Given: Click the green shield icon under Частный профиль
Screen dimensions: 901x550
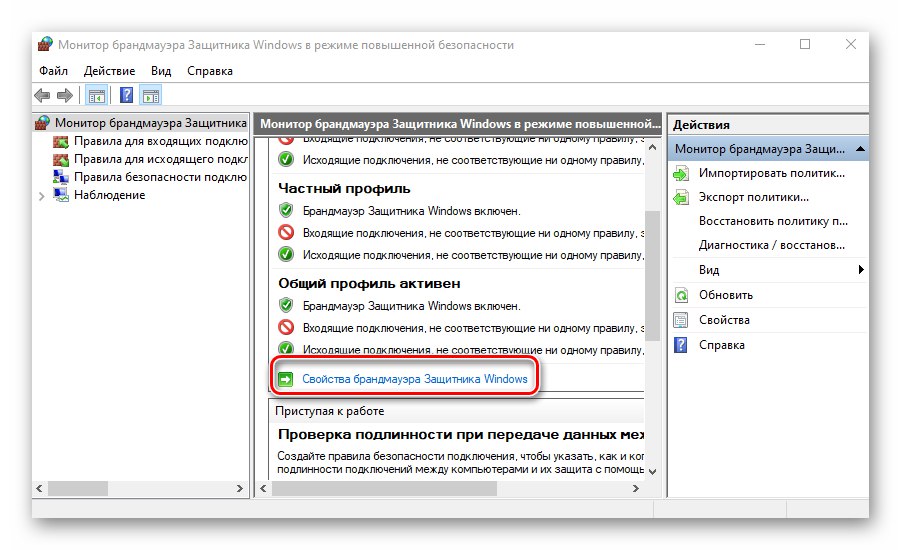Looking at the screenshot, I should point(286,210).
